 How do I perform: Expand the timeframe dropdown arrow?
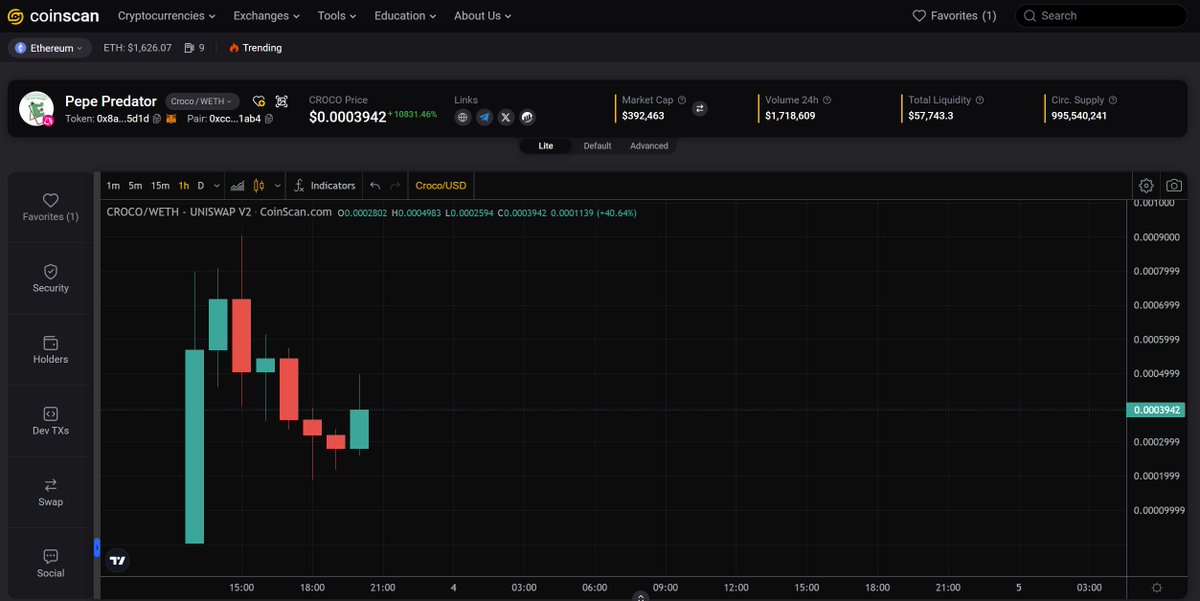click(216, 185)
